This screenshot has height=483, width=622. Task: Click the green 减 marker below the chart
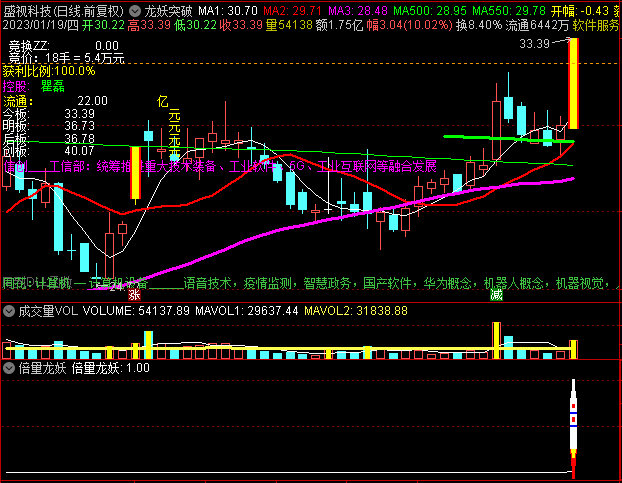click(496, 295)
